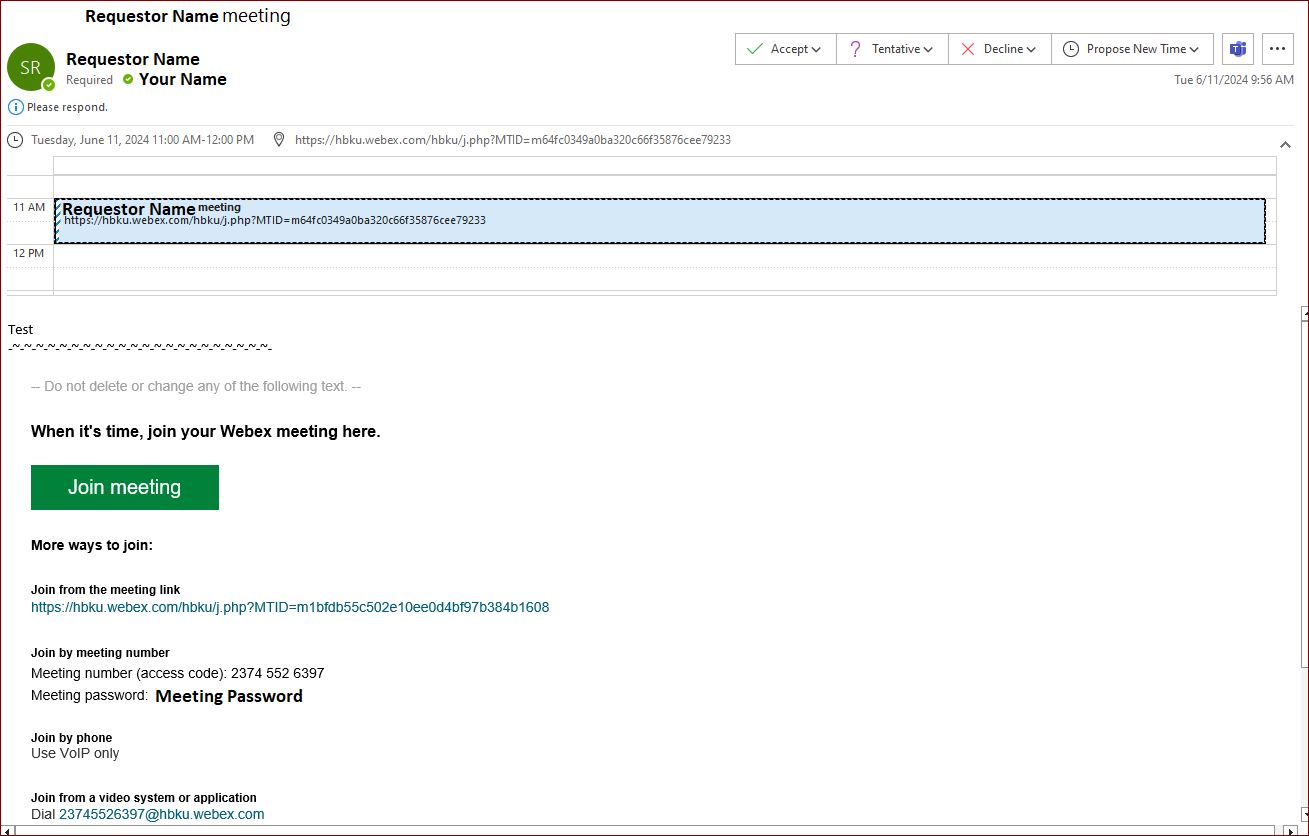Screen dimensions: 1309x836
Task: Click the Tuesday, June 11, 2024 time text
Action: (x=143, y=140)
